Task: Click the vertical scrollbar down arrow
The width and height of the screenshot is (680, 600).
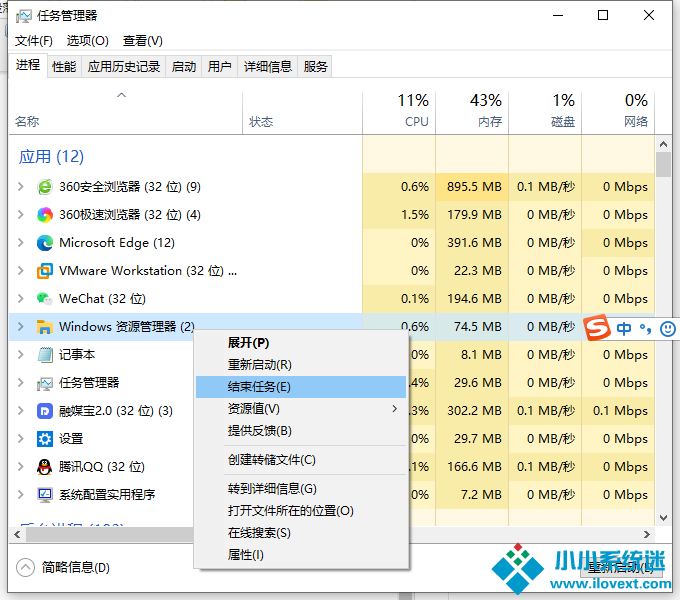Action: pyautogui.click(x=663, y=518)
